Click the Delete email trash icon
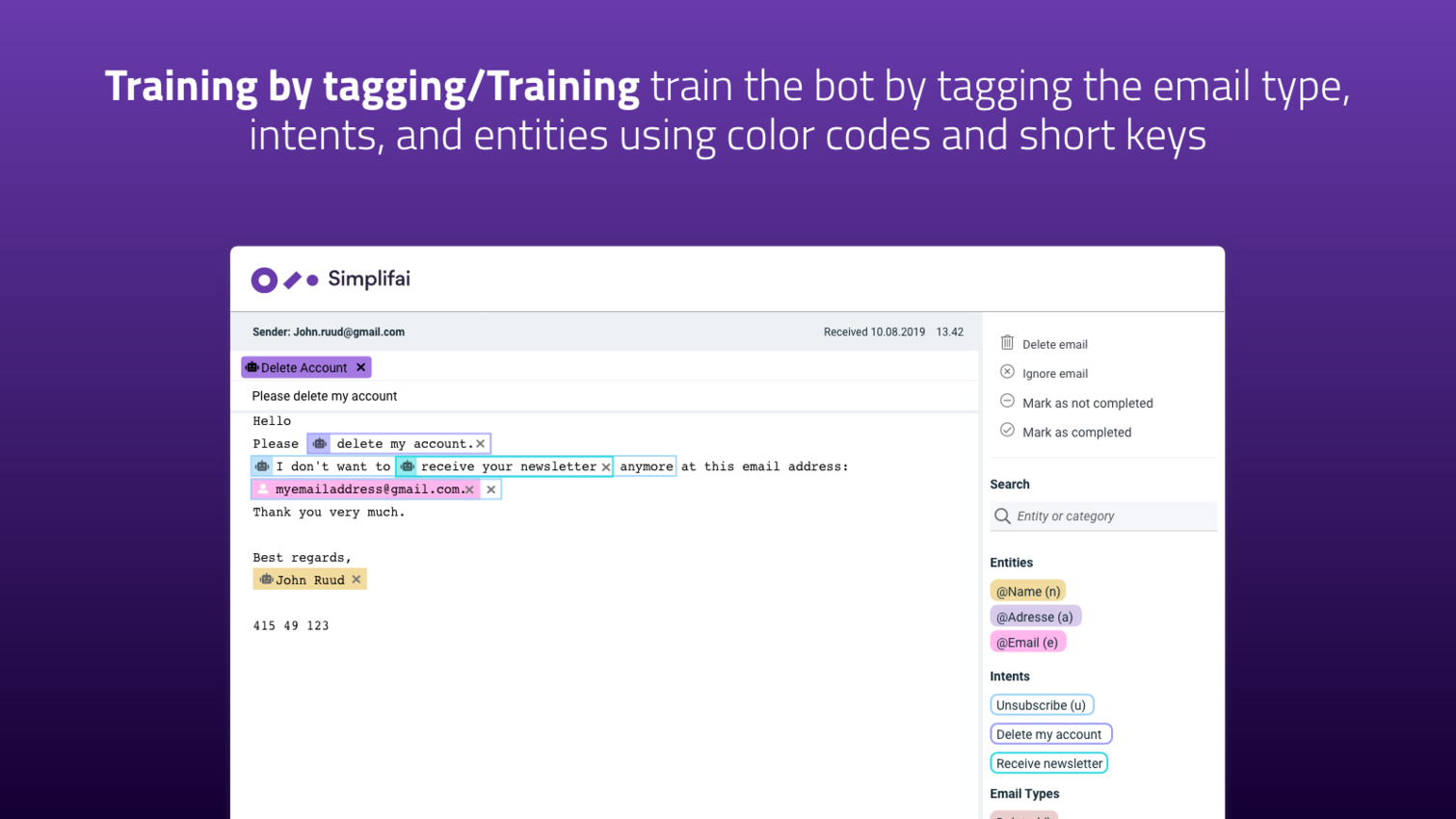Viewport: 1456px width, 819px height. [1007, 343]
